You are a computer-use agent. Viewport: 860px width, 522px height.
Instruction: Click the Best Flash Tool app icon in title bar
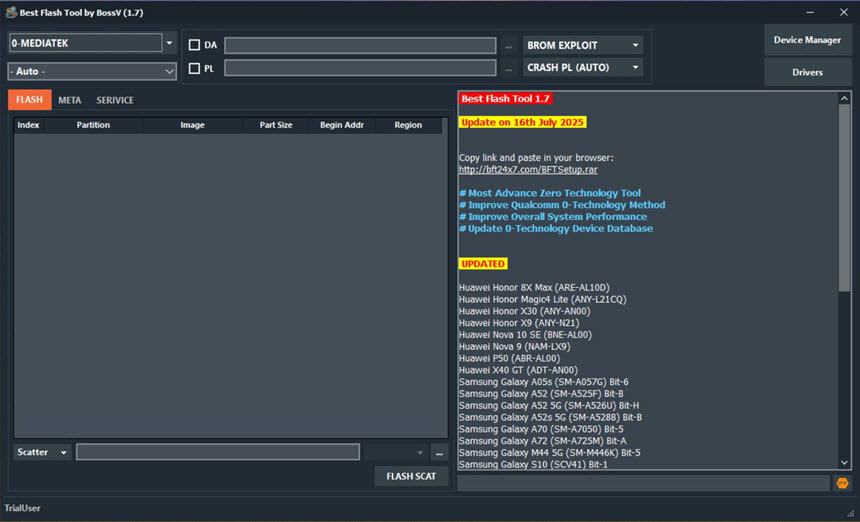tap(10, 12)
